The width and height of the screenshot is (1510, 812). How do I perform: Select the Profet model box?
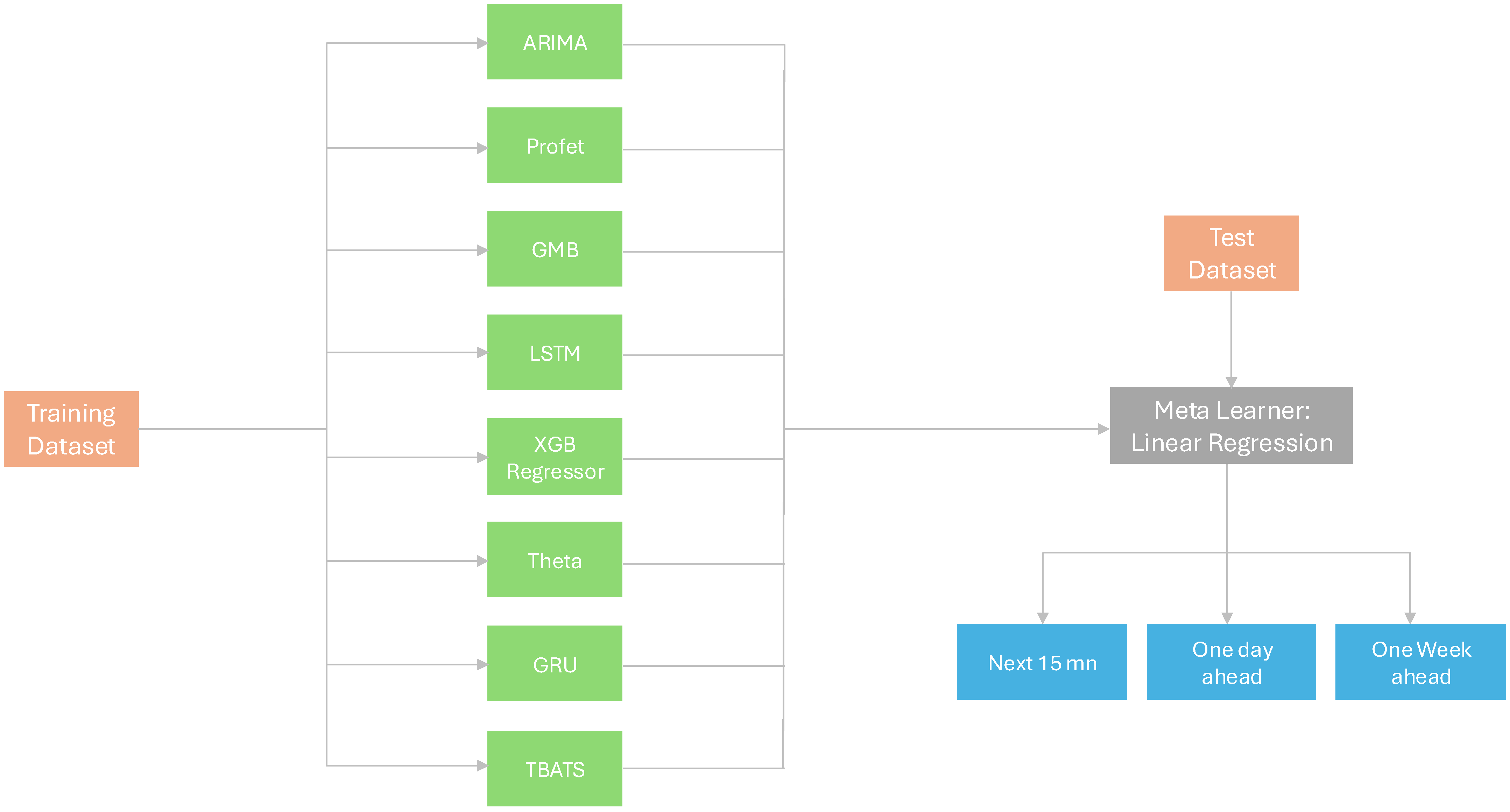(x=555, y=146)
